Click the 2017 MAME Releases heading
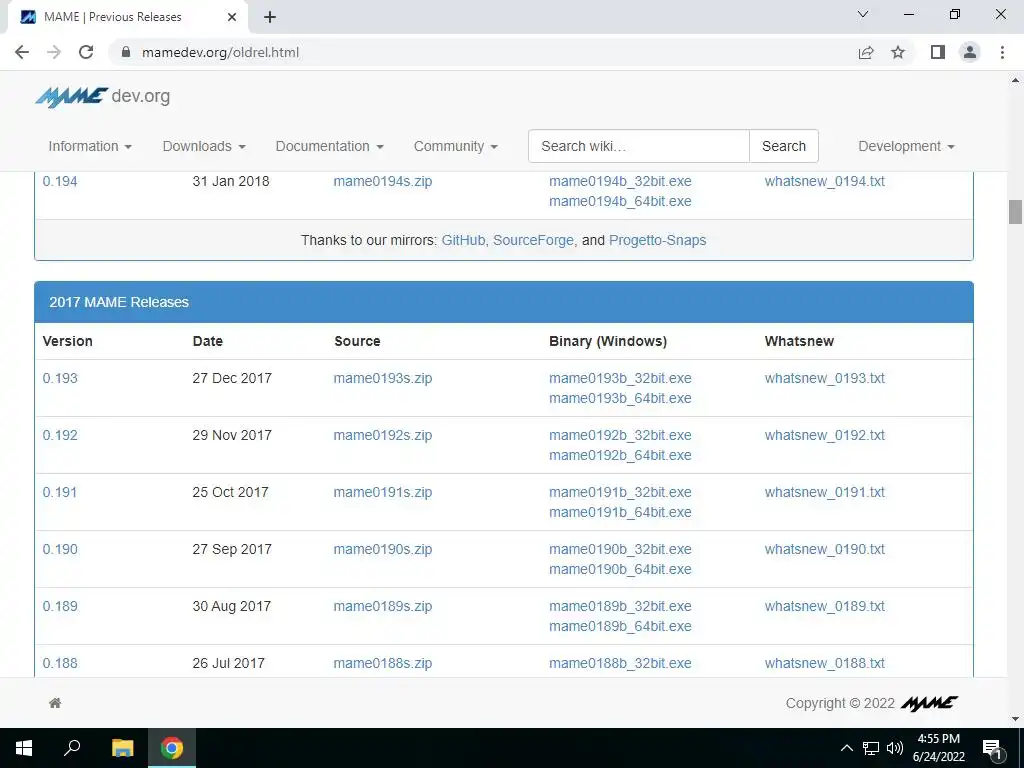The image size is (1024, 768). 119,302
